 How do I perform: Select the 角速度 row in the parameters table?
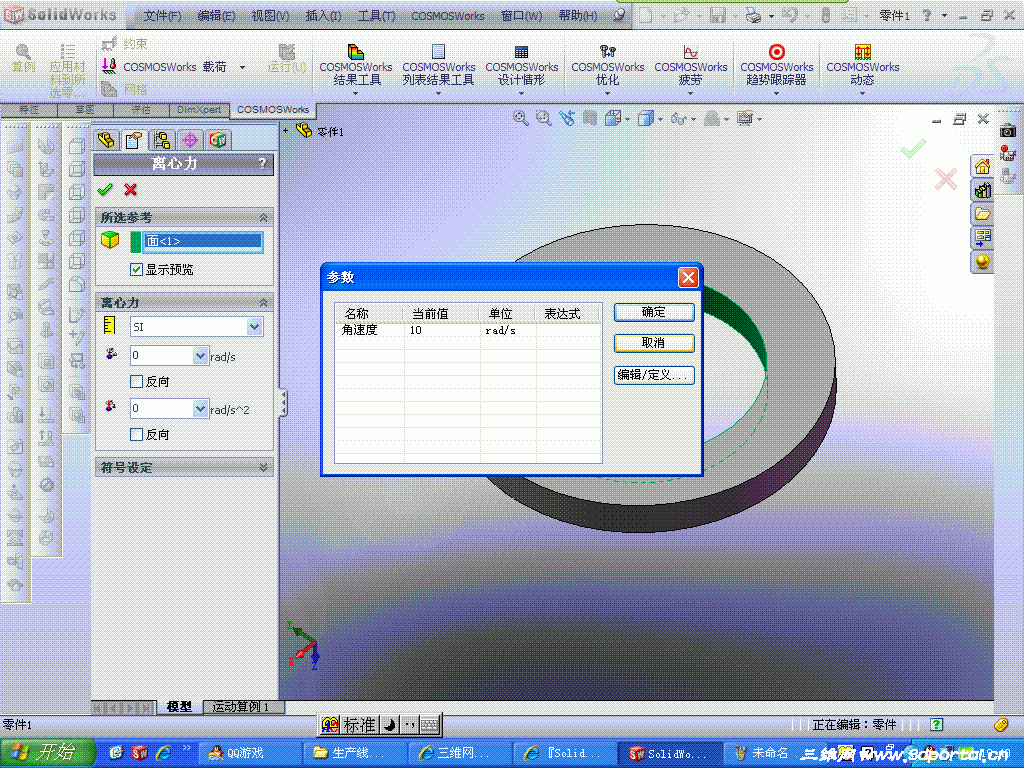[468, 330]
